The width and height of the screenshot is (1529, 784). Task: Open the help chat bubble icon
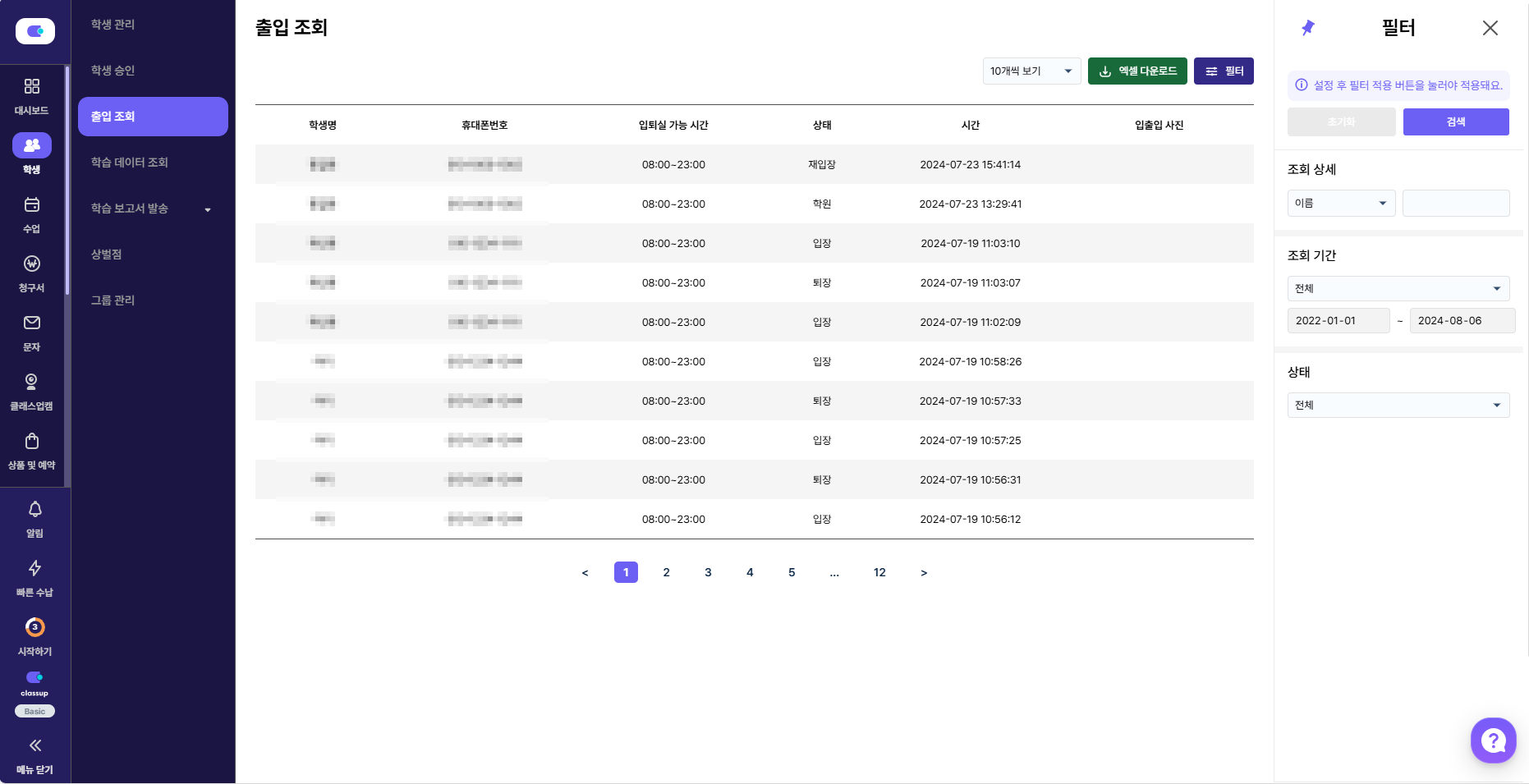(1492, 740)
